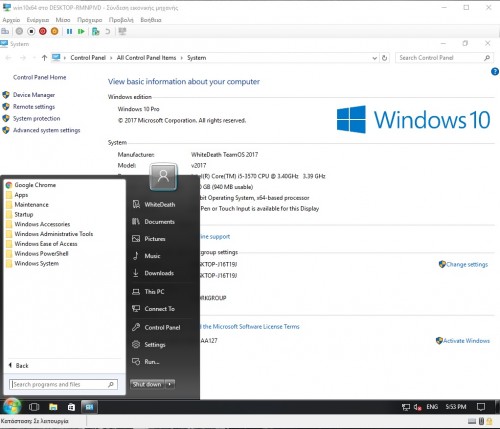
Task: Click the Windows Start orb
Action: pos(12,406)
